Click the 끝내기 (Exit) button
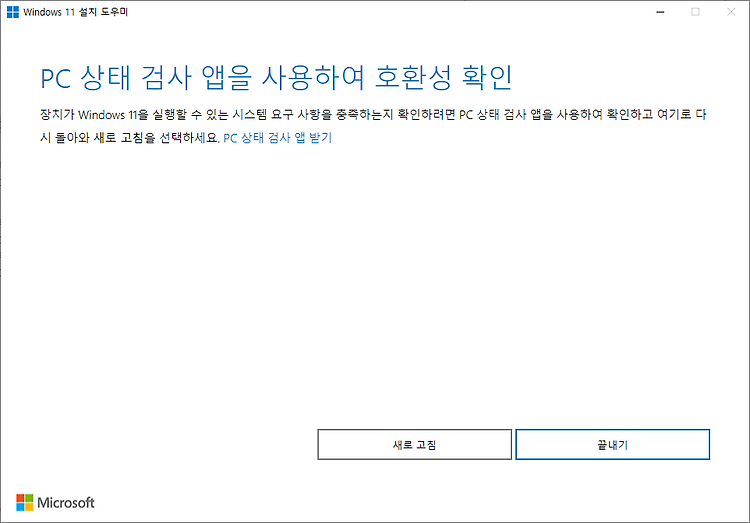Screen dimensions: 750x523 [612, 445]
